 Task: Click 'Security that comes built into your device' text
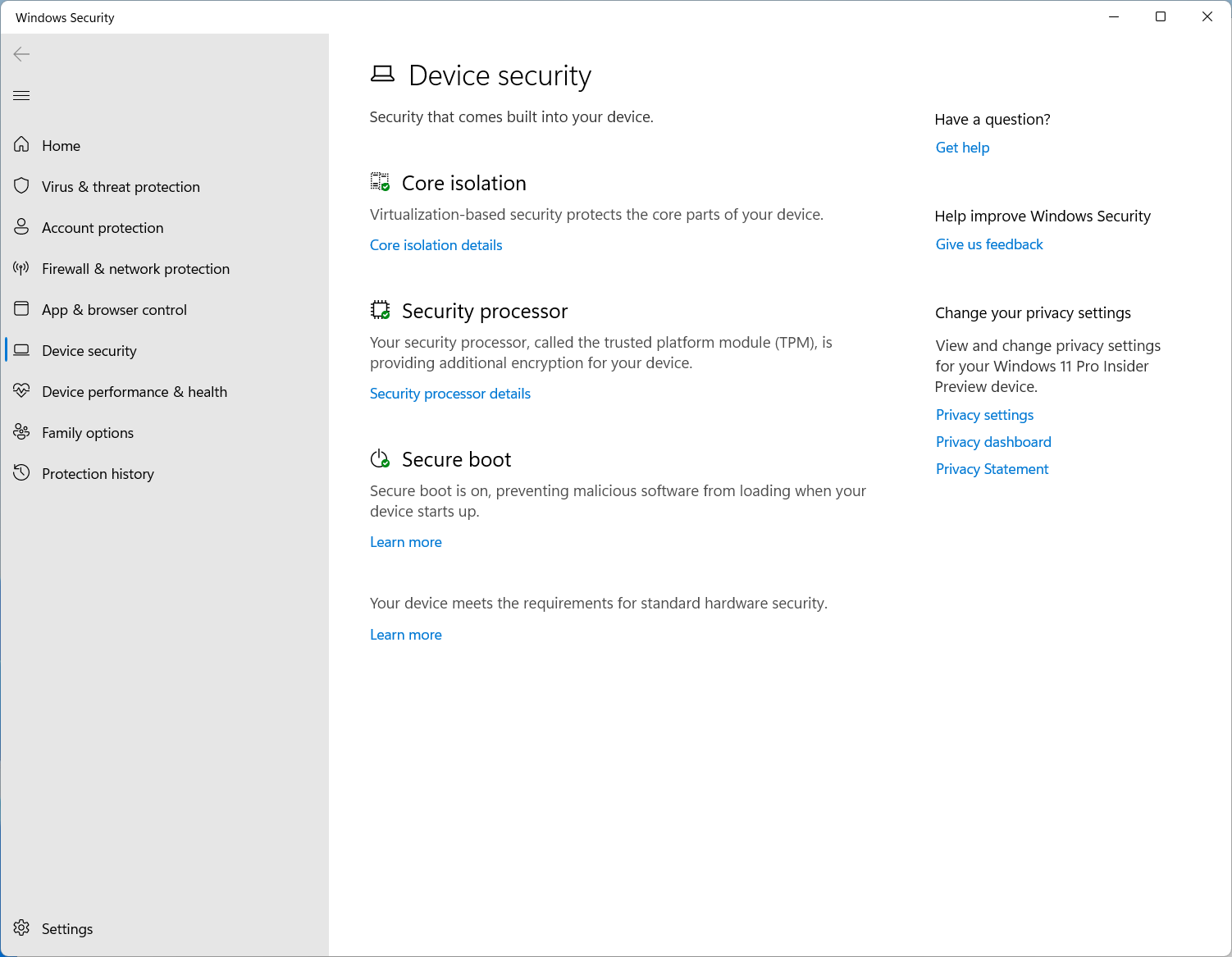[x=512, y=117]
